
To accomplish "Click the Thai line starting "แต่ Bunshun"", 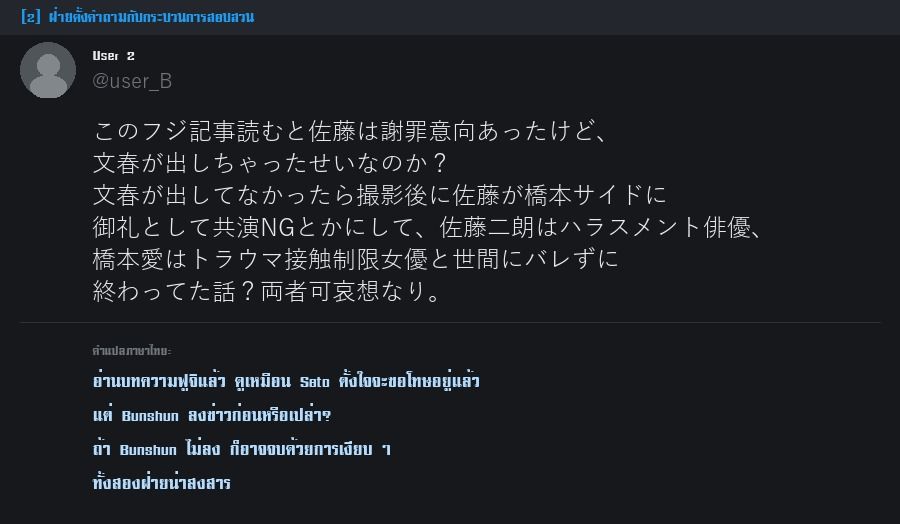I will click(x=212, y=414).
